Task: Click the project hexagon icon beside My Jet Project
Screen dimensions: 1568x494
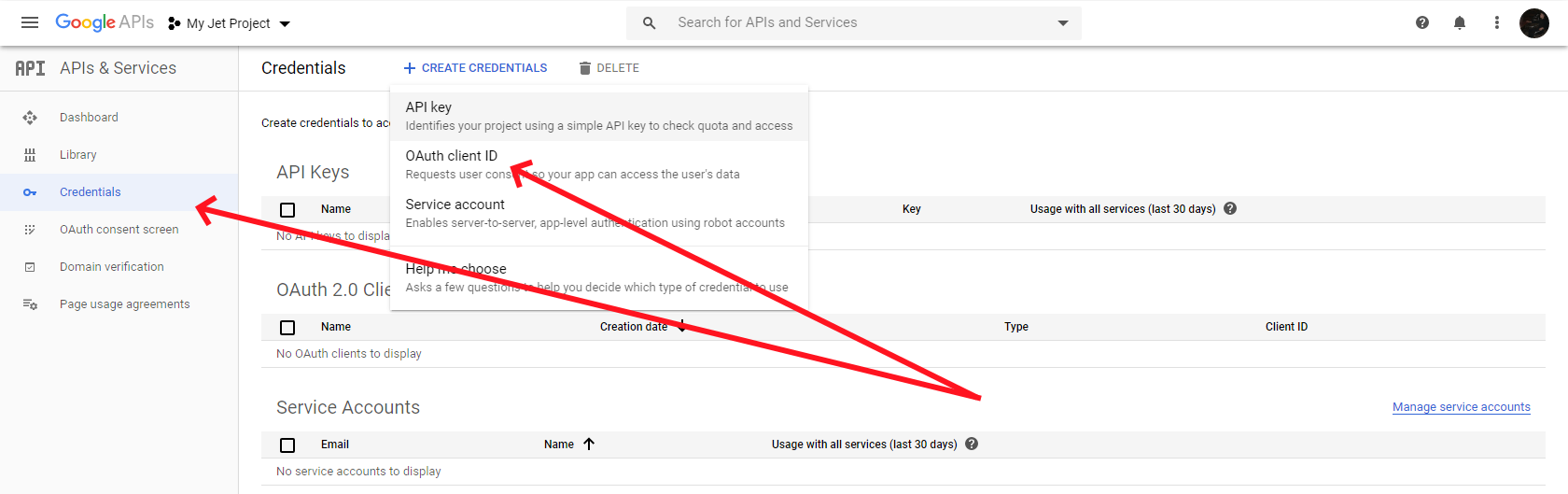Action: 175,23
